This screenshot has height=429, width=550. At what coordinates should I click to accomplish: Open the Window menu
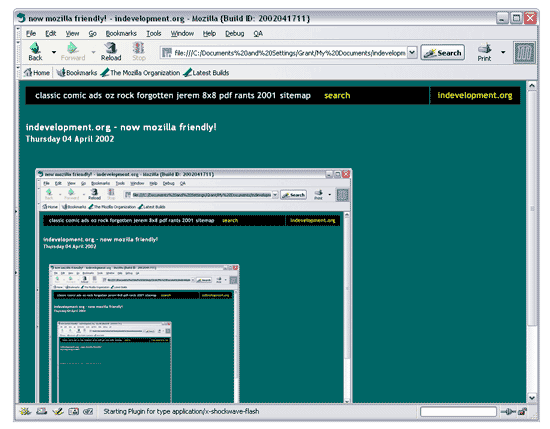click(182, 33)
